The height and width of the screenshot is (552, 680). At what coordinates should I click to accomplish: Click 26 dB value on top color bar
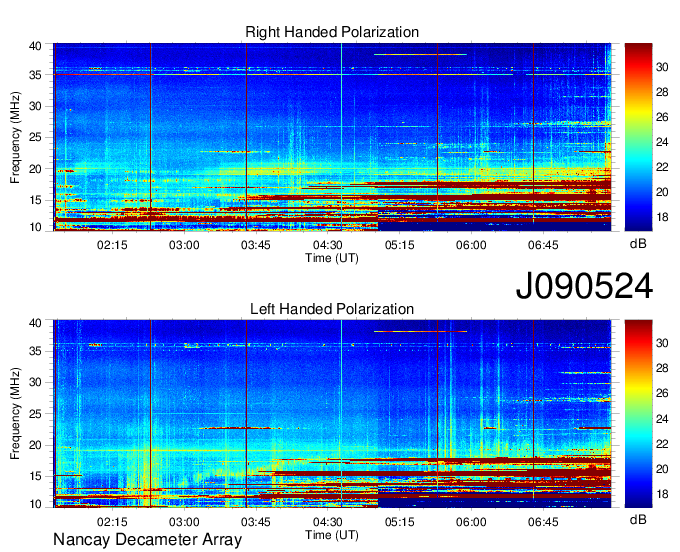click(x=662, y=117)
